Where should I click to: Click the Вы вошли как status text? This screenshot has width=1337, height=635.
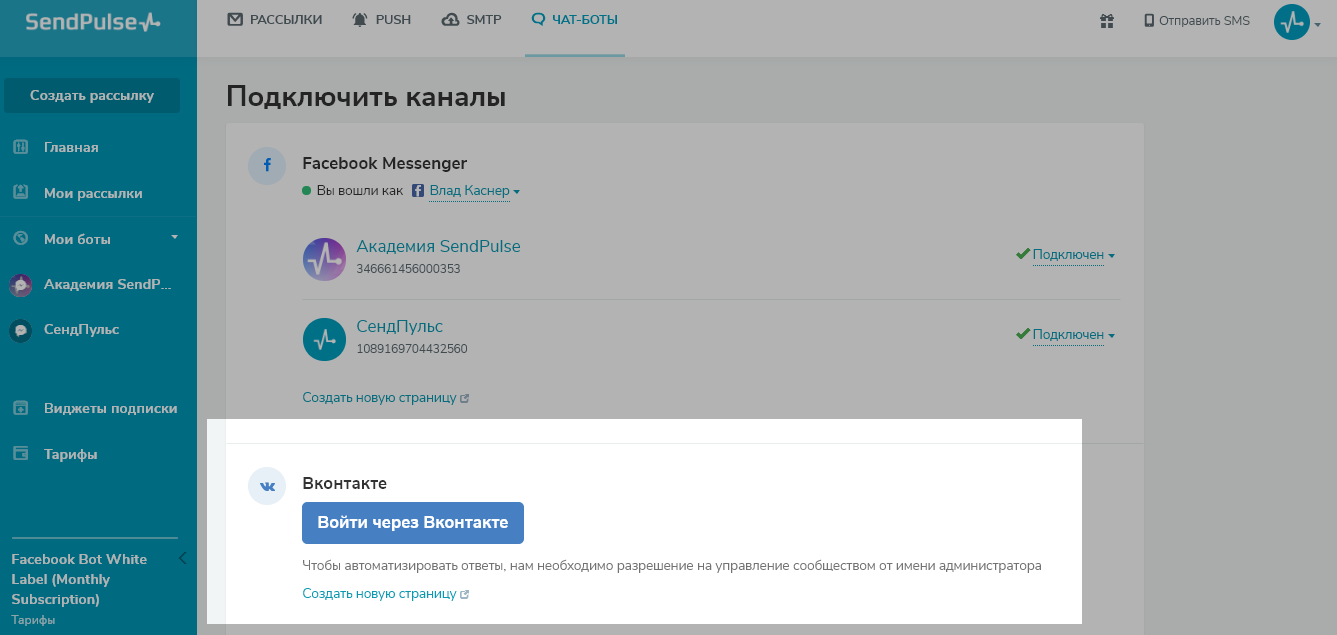click(x=359, y=190)
